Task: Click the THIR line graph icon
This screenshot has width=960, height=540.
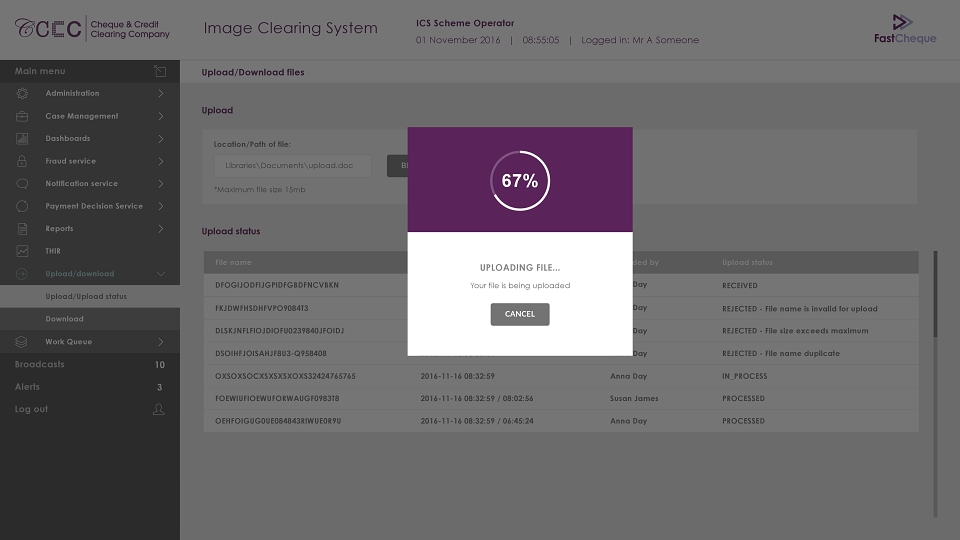Action: [x=22, y=251]
